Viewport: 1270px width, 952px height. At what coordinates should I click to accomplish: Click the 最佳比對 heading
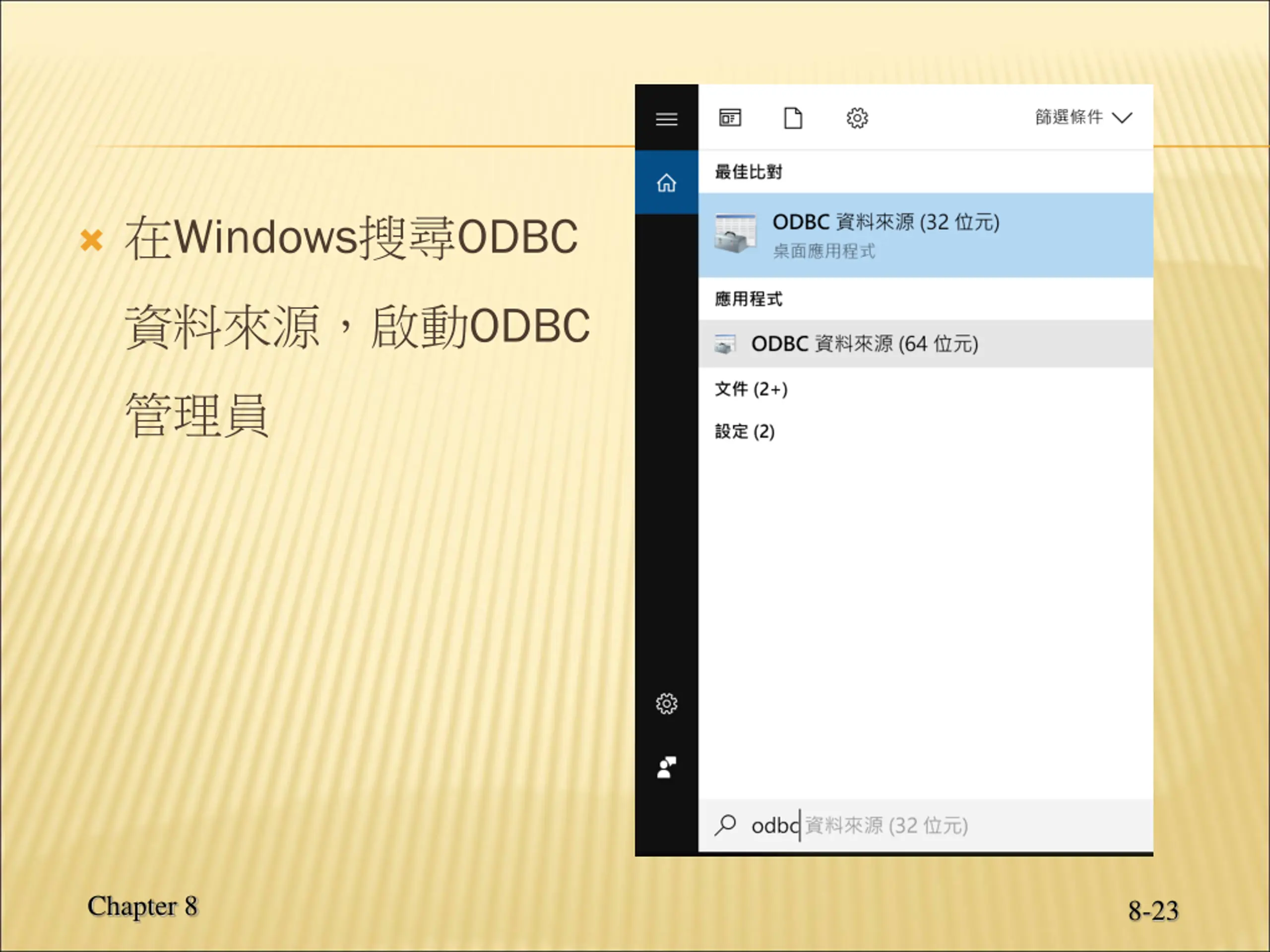[x=748, y=172]
